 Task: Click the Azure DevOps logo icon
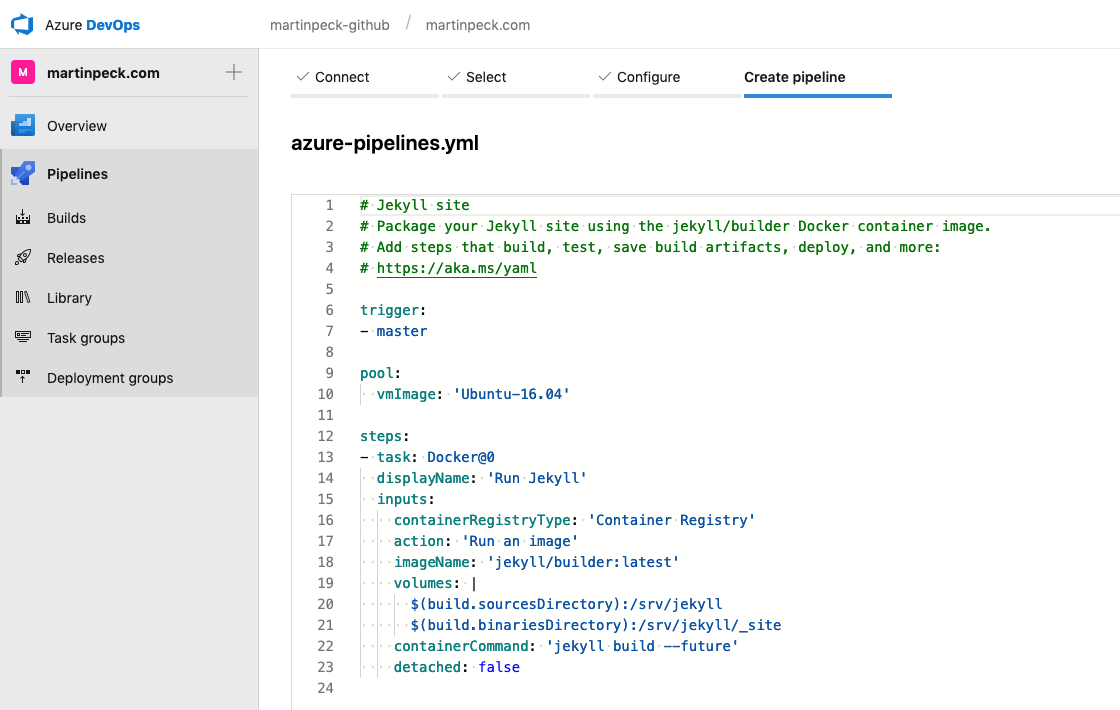(x=22, y=24)
